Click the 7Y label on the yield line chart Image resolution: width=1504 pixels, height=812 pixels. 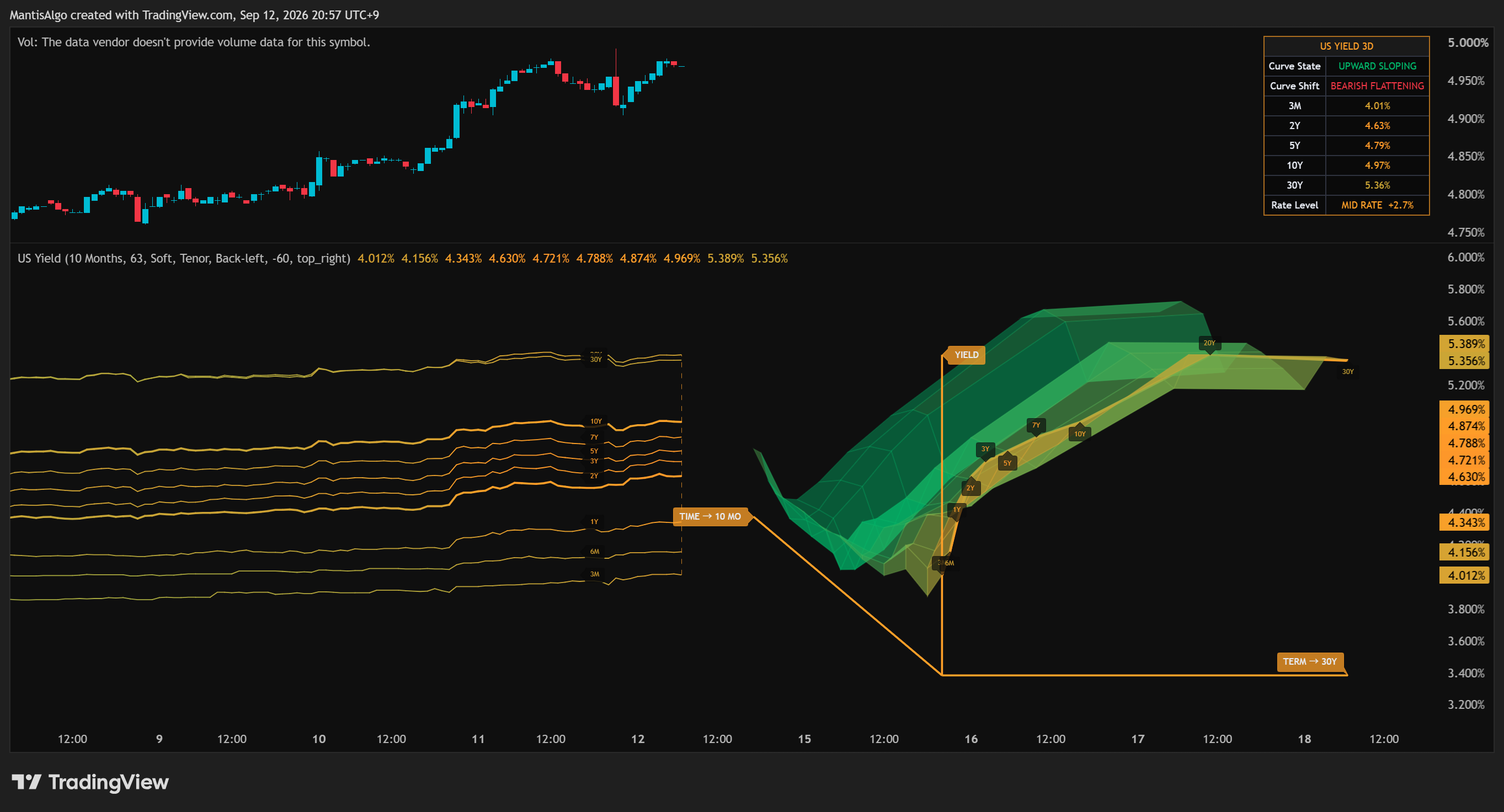coord(594,437)
